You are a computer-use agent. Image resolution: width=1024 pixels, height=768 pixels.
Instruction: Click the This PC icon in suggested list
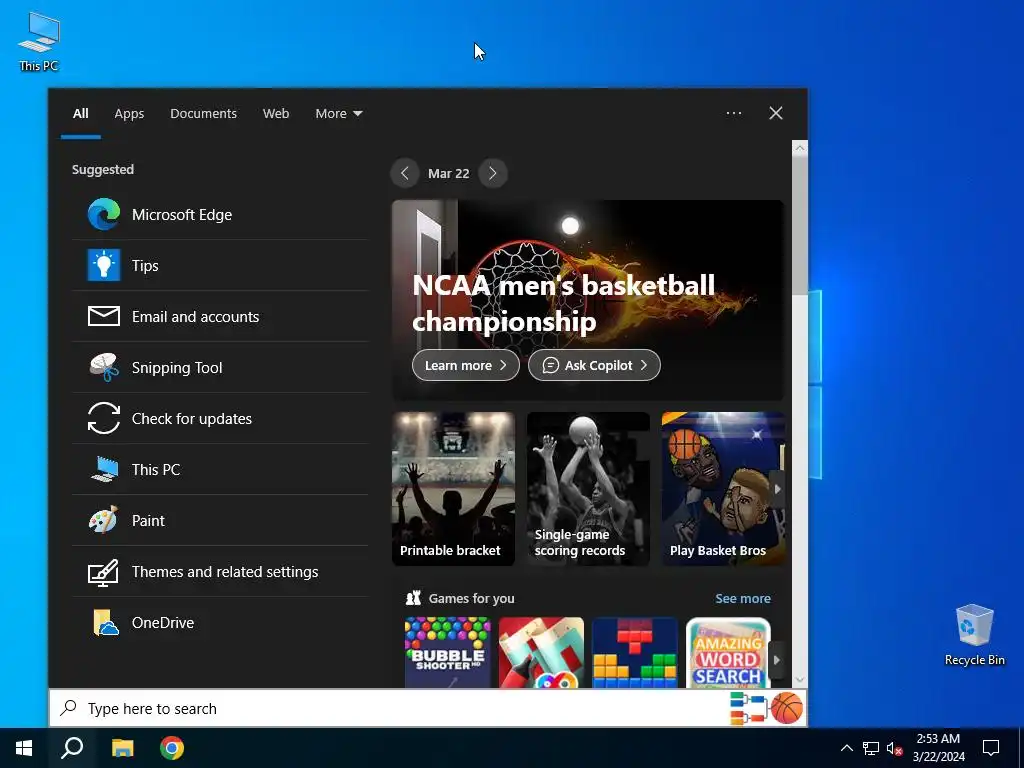point(104,469)
